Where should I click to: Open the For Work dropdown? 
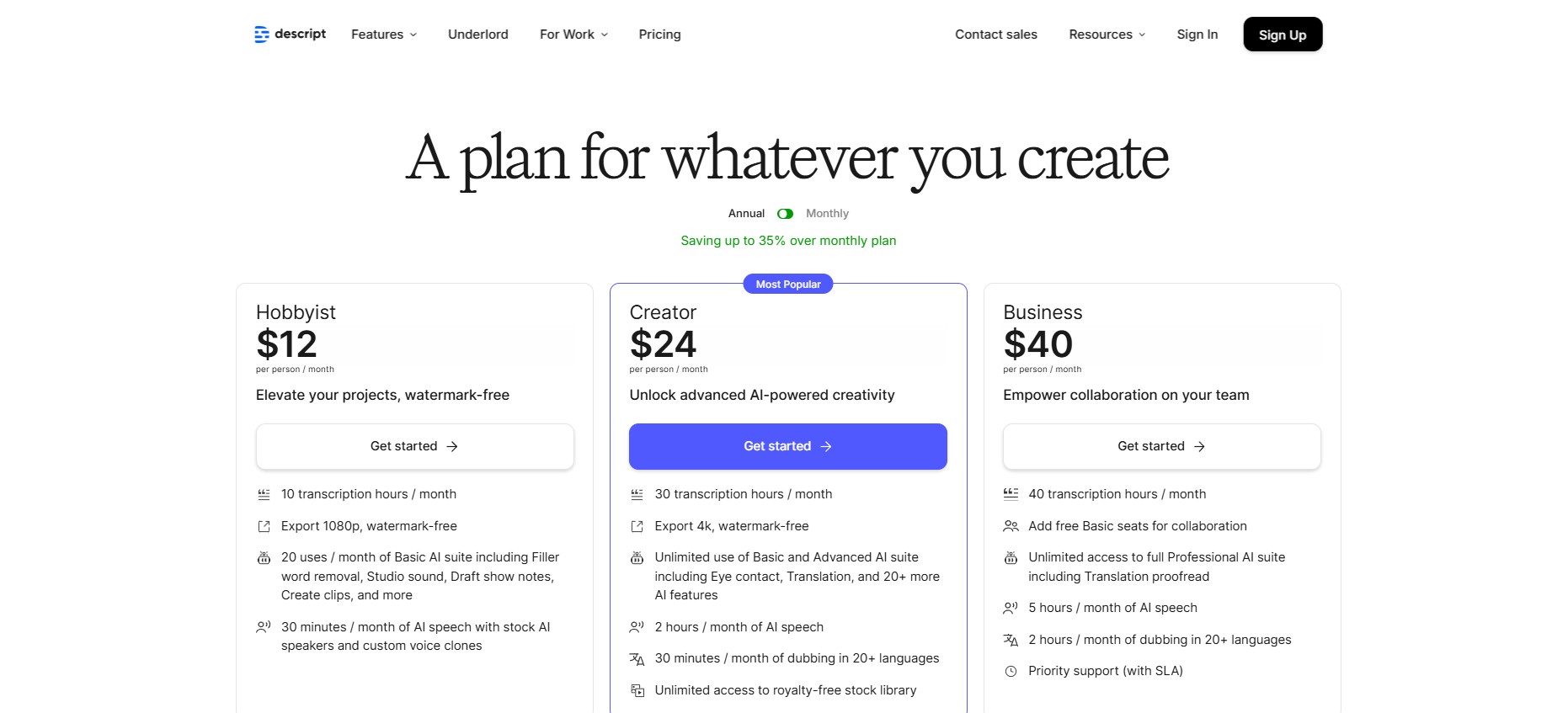point(573,35)
